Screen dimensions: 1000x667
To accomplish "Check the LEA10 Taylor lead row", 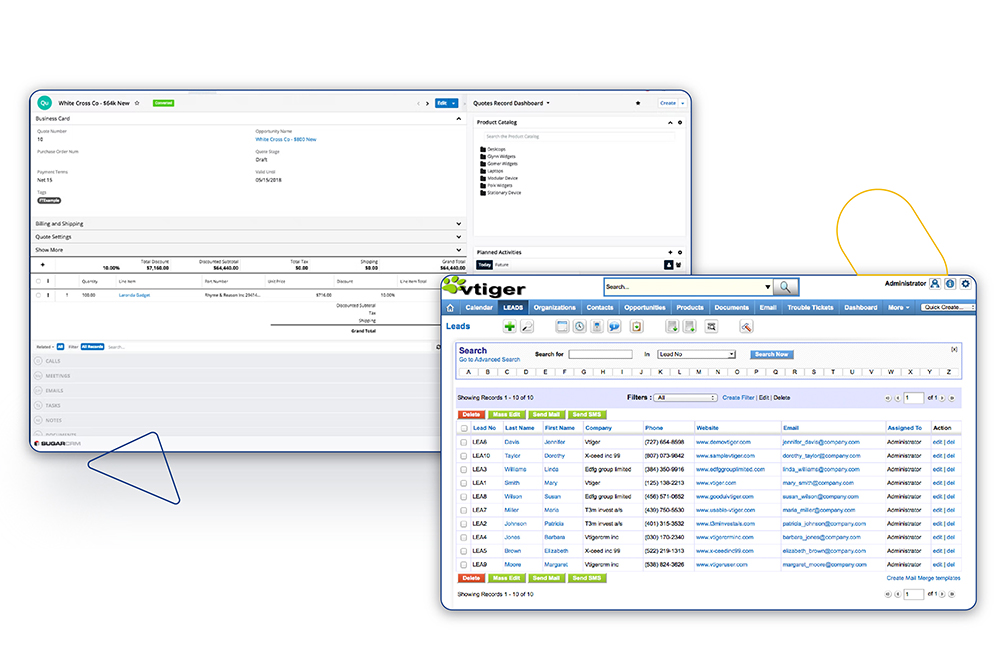I will coord(464,456).
